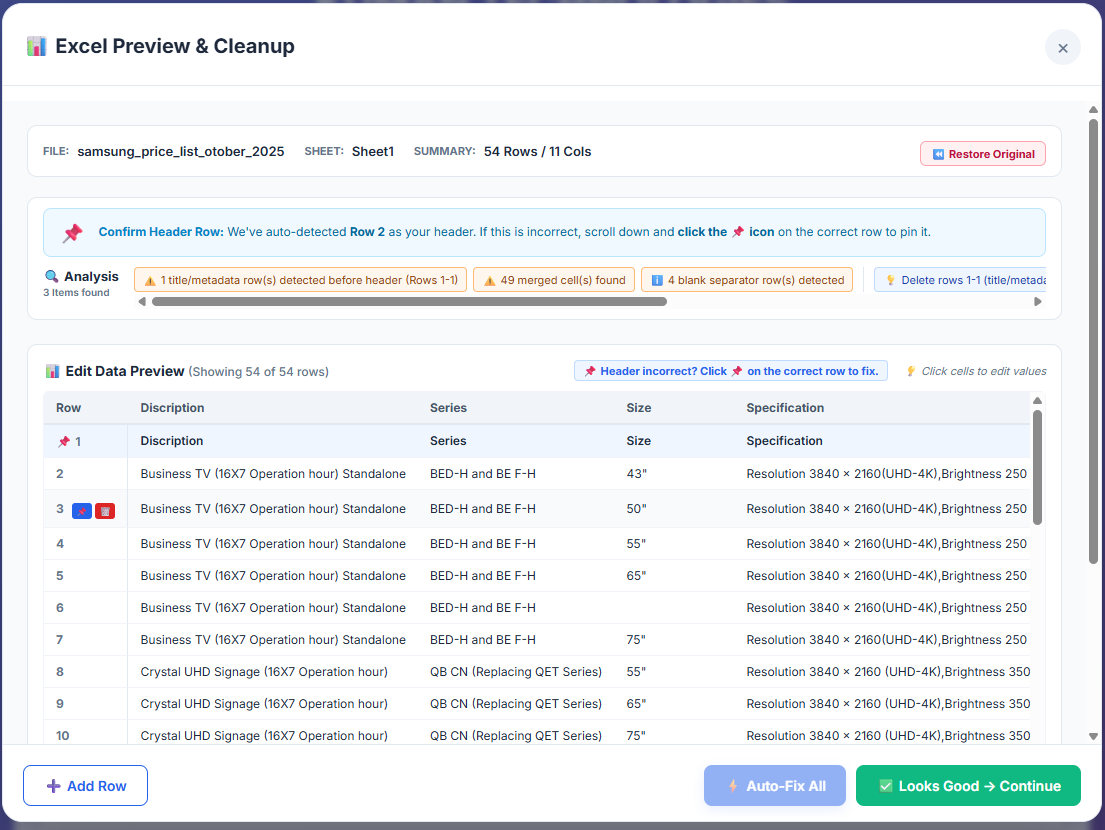1105x830 pixels.
Task: Close the Excel Preview & Cleanup dialog
Action: [1062, 48]
